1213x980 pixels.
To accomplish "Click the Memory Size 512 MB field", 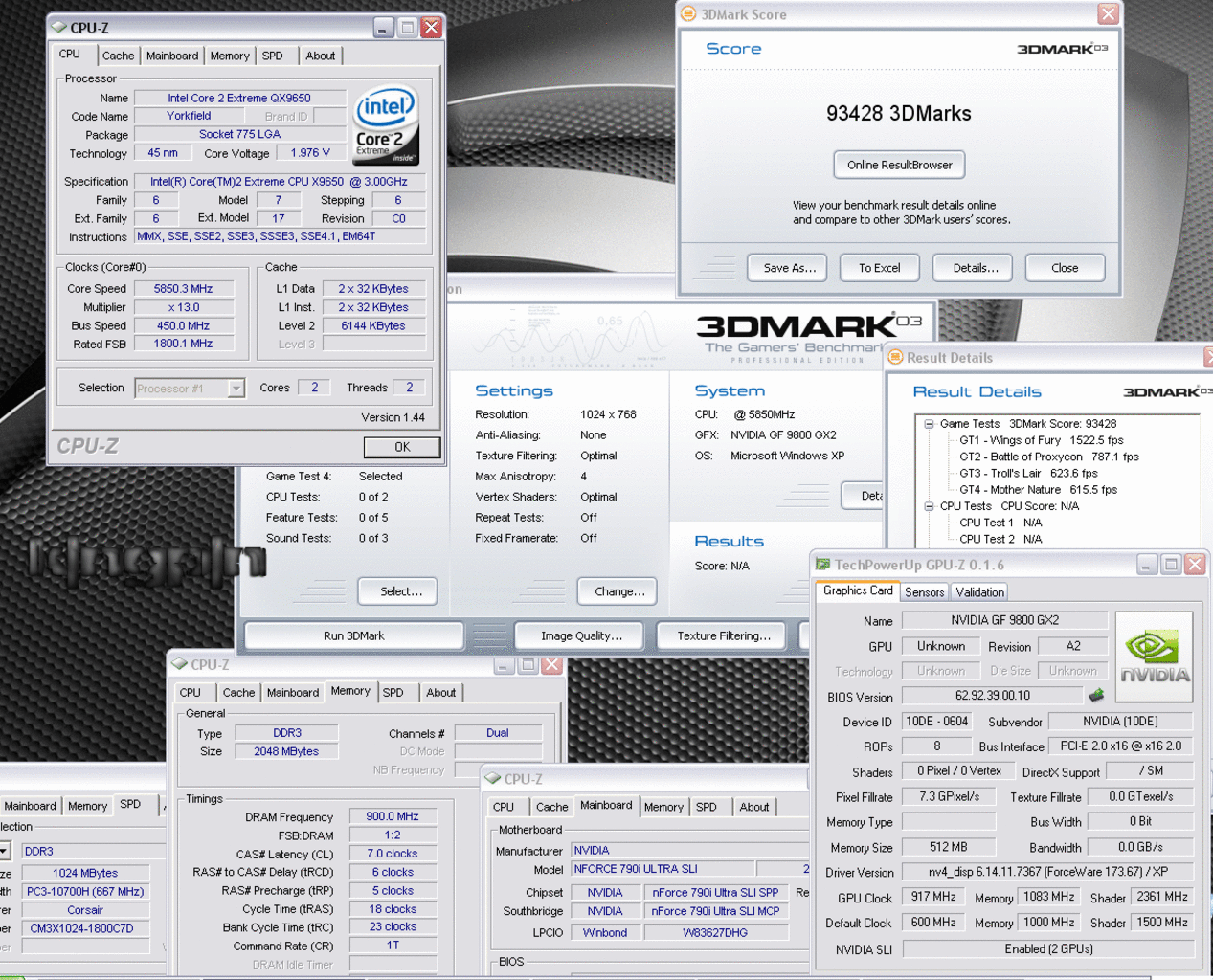I will pyautogui.click(x=949, y=847).
